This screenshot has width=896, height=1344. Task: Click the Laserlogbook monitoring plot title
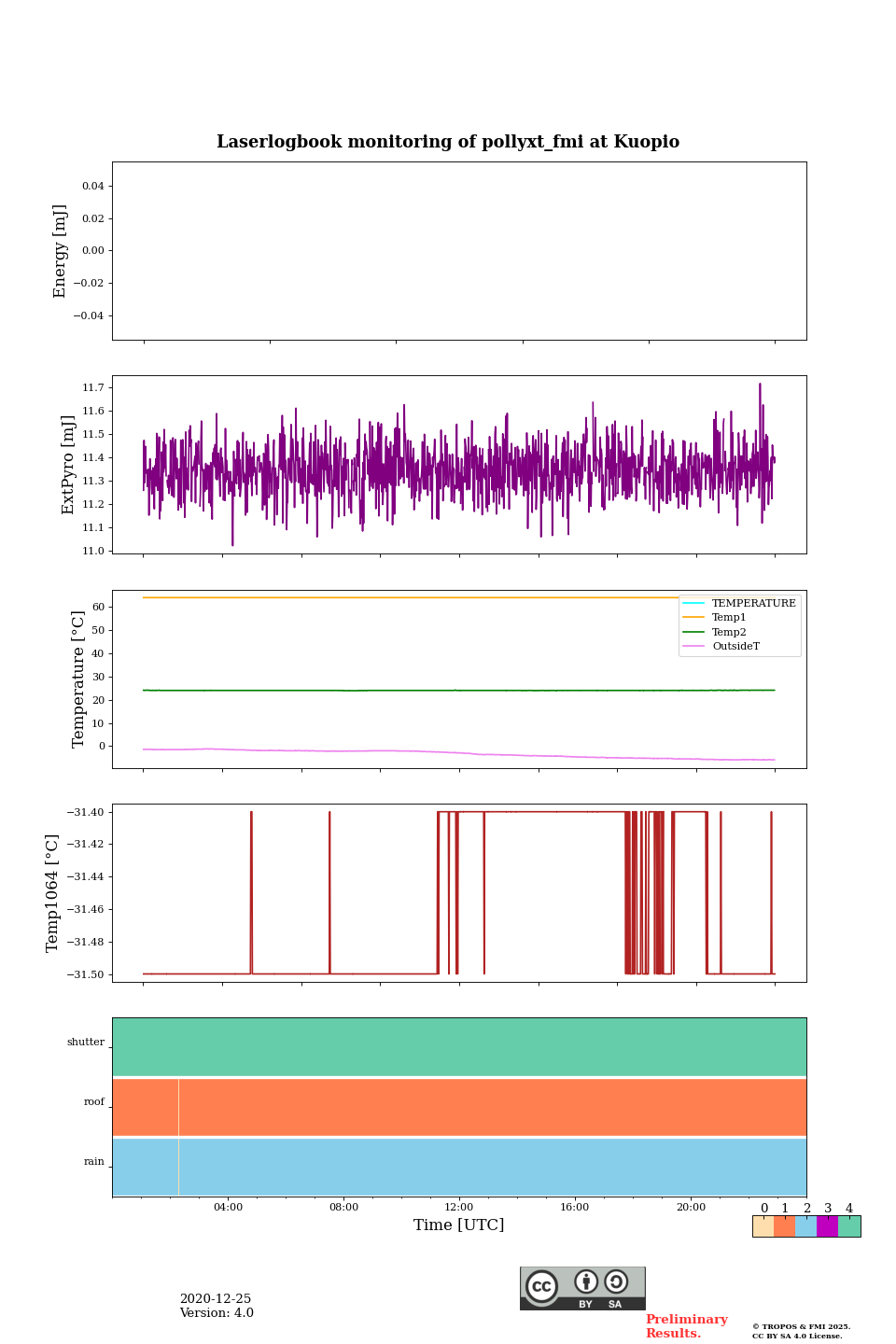pyautogui.click(x=448, y=142)
